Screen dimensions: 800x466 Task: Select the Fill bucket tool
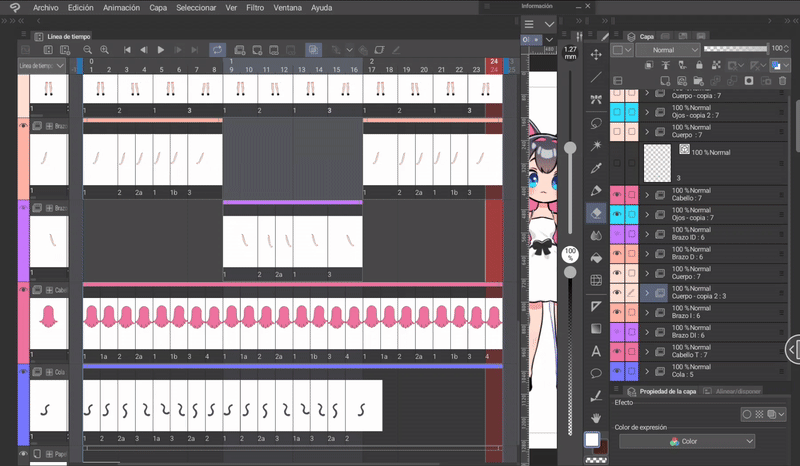tap(596, 258)
